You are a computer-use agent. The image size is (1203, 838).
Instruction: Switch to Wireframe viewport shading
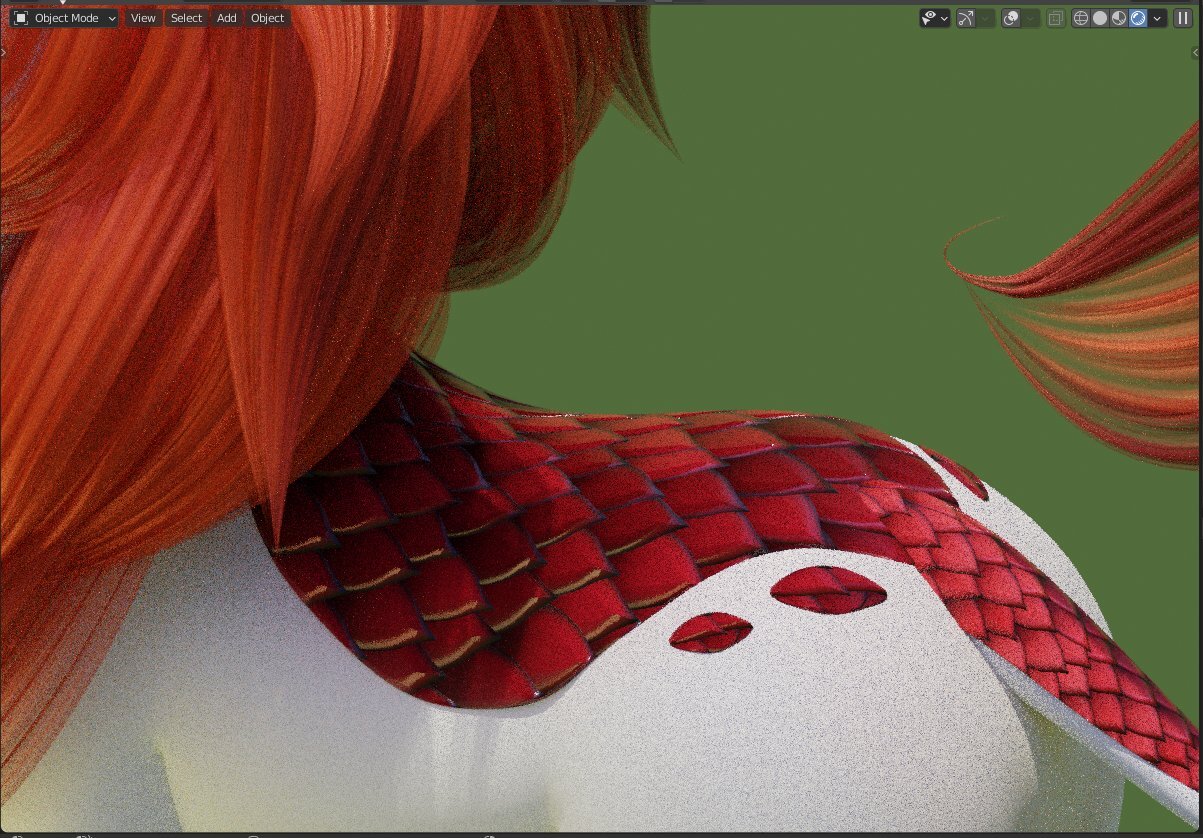(1081, 18)
